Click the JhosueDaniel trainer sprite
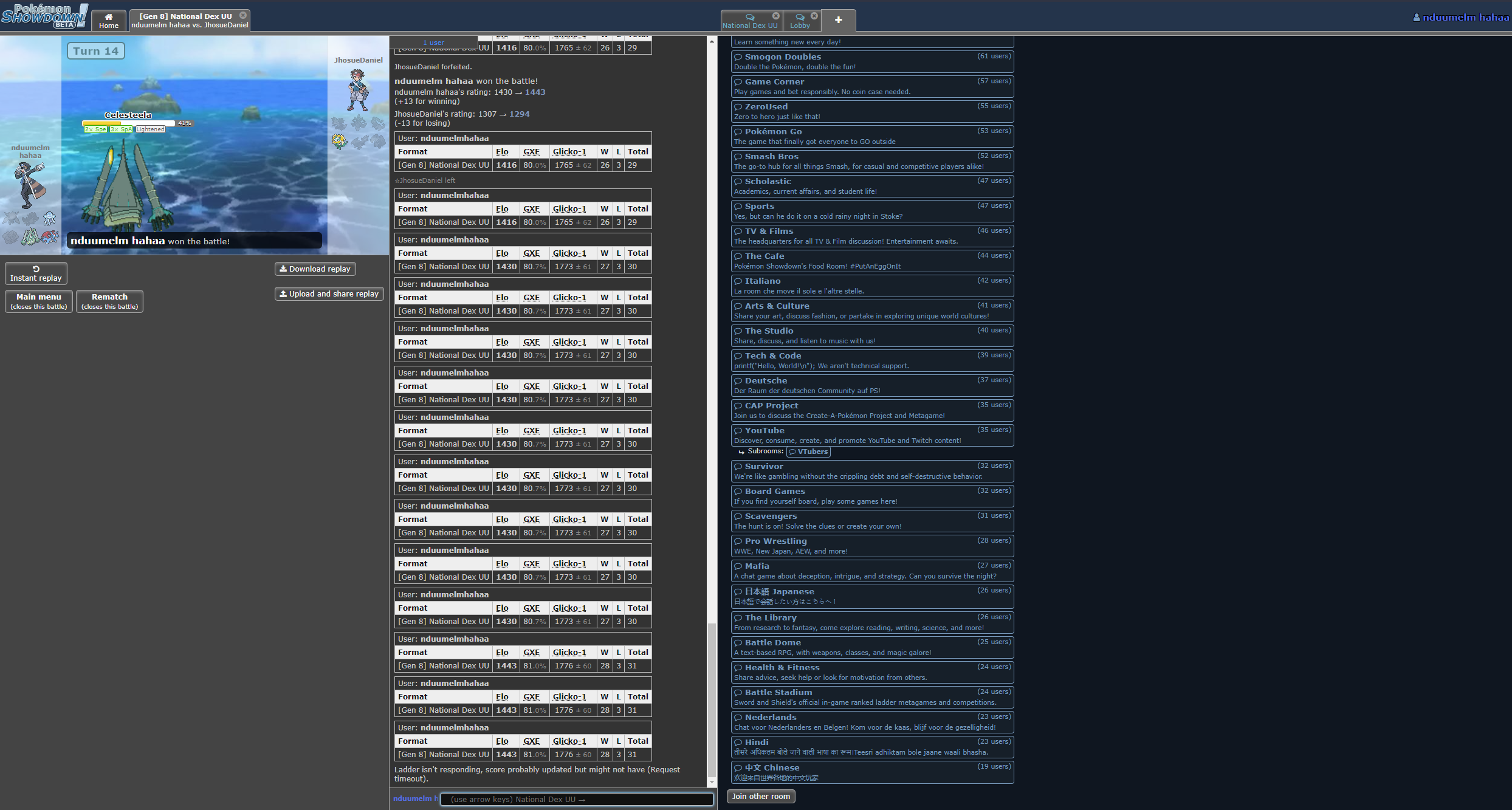Image resolution: width=1512 pixels, height=810 pixels. [x=358, y=90]
